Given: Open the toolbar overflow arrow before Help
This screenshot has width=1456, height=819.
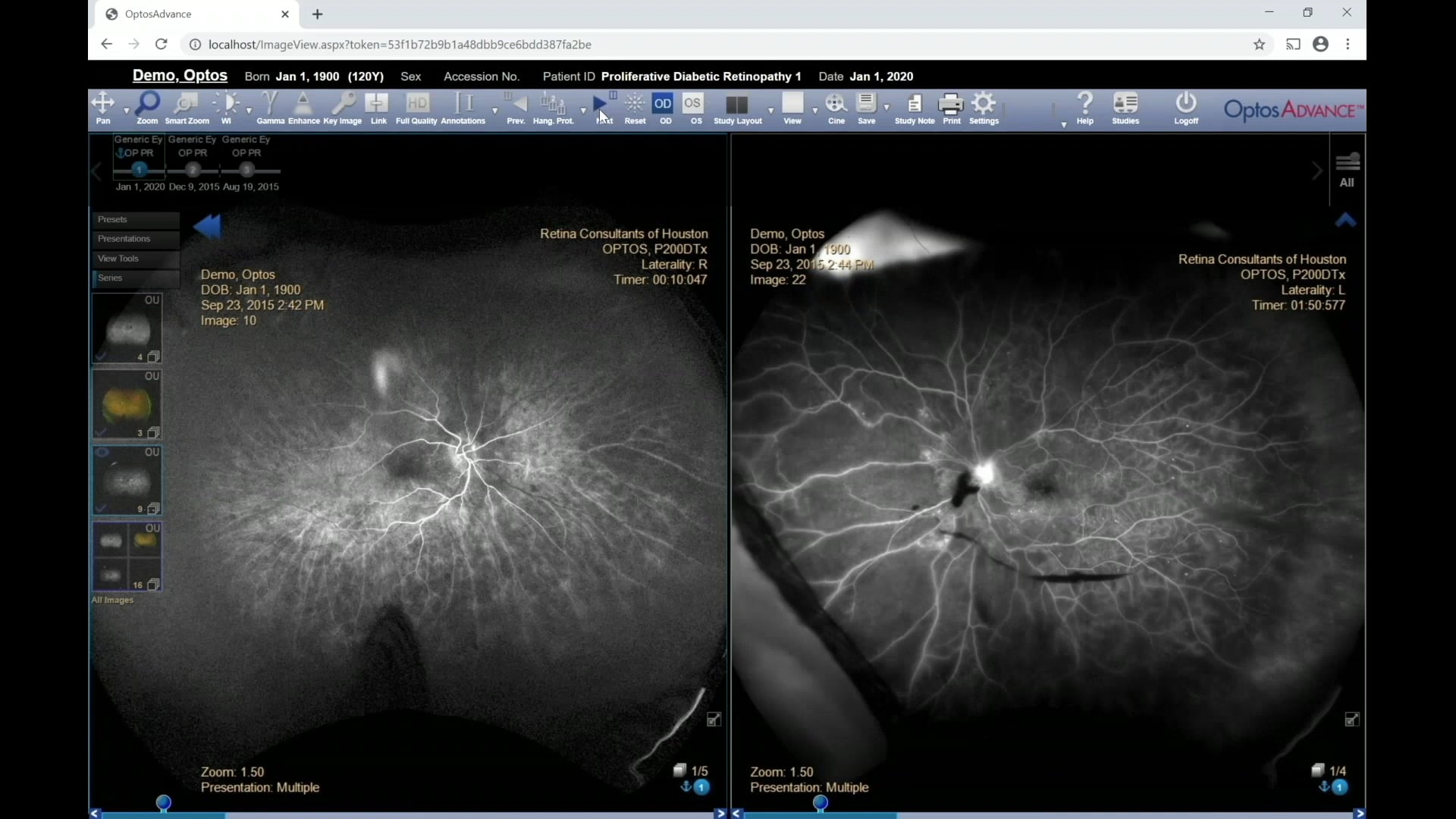Looking at the screenshot, I should coord(1063,124).
